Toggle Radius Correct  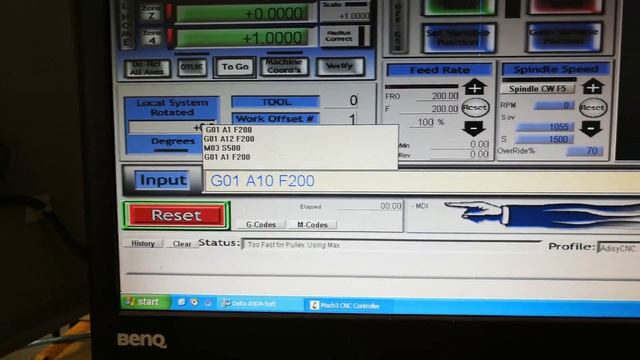point(345,36)
